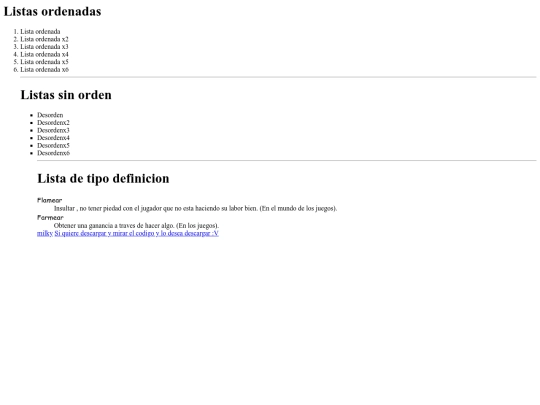This screenshot has width=540, height=405.
Task: Click the 'Listas ordenadas' heading
Action: (52, 11)
